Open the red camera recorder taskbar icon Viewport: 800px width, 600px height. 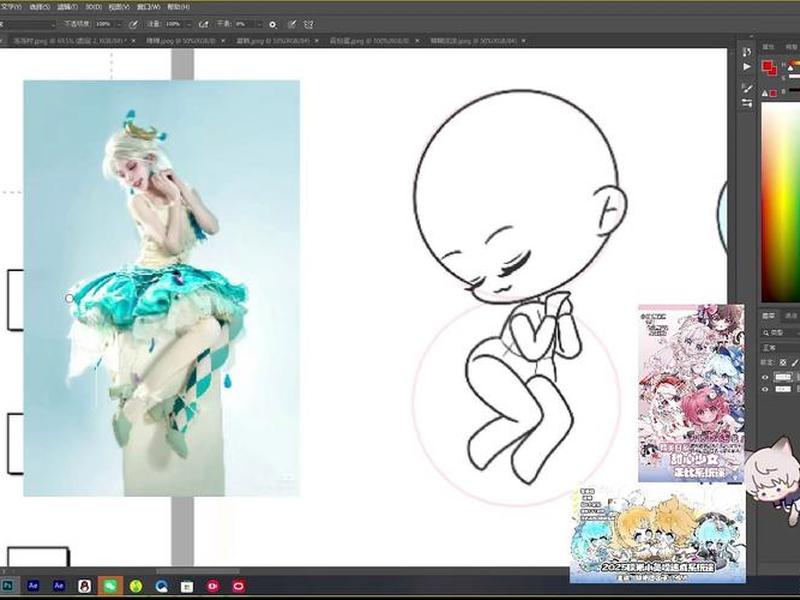click(x=213, y=586)
